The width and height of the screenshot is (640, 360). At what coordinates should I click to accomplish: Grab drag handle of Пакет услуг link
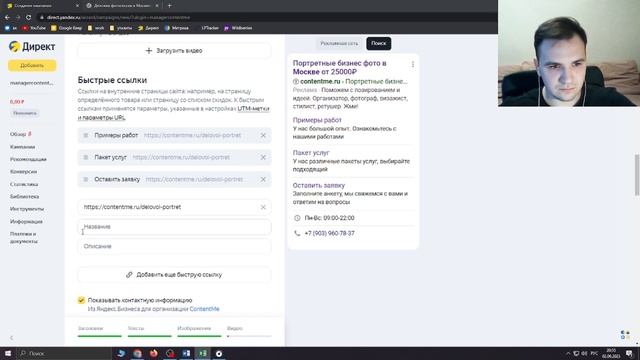coord(86,157)
